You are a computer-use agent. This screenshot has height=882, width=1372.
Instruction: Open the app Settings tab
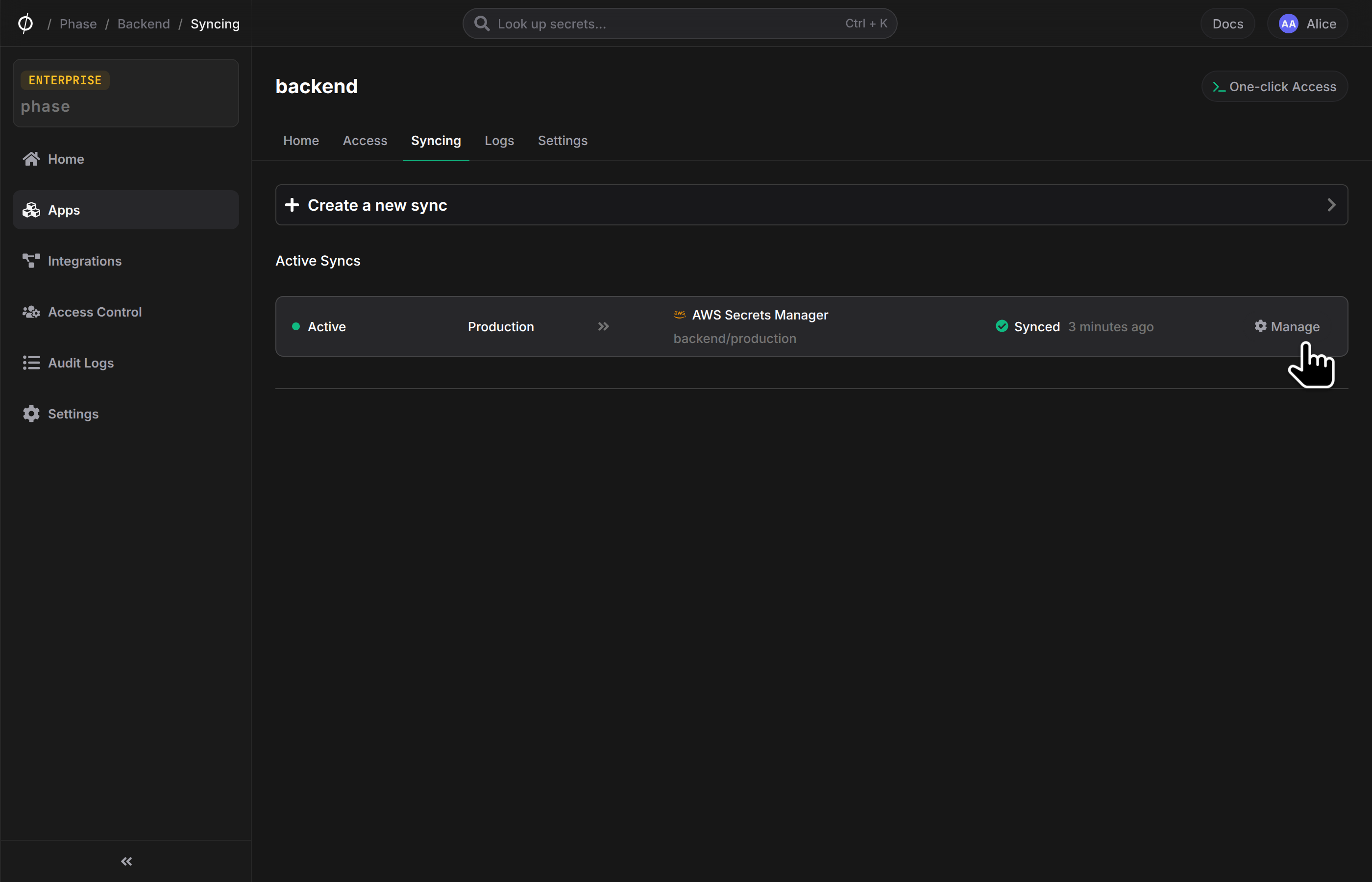pyautogui.click(x=563, y=140)
